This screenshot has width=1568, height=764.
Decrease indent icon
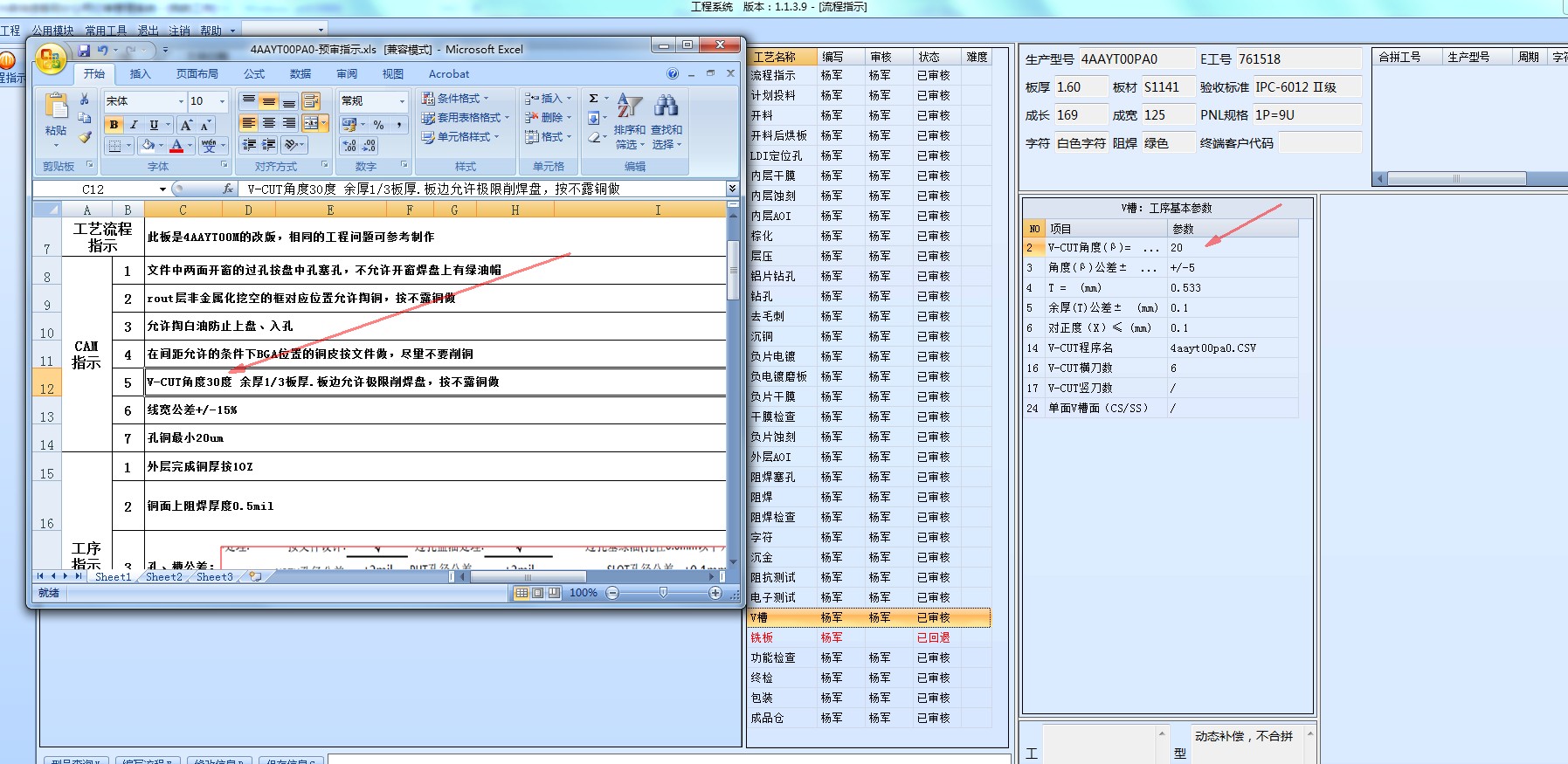(249, 144)
